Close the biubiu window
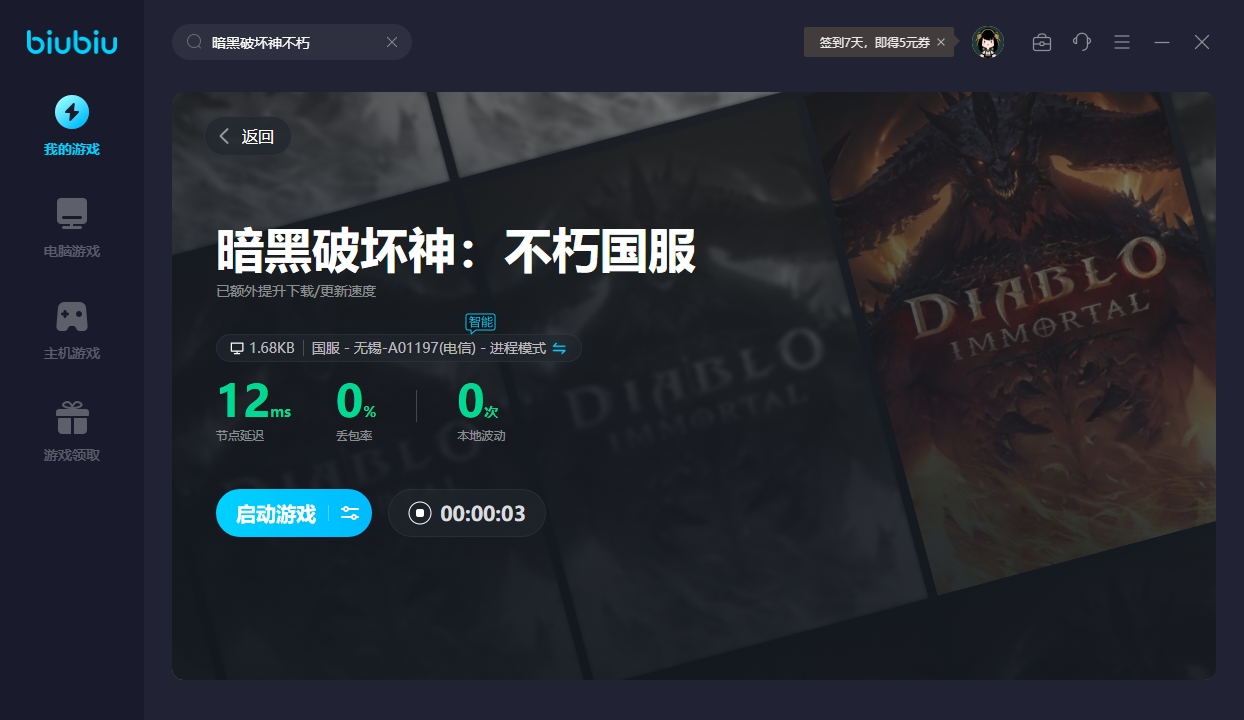1244x720 pixels. pos(1202,42)
